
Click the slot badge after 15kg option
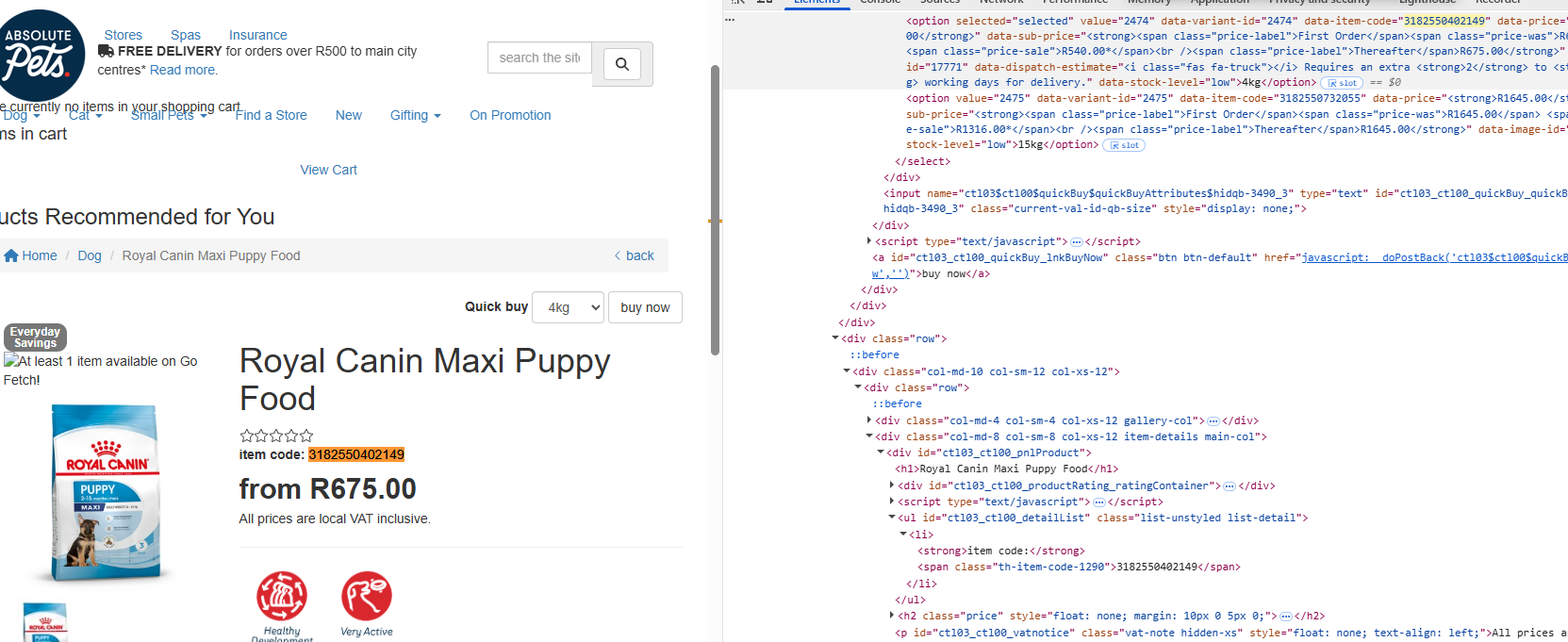(x=1124, y=145)
